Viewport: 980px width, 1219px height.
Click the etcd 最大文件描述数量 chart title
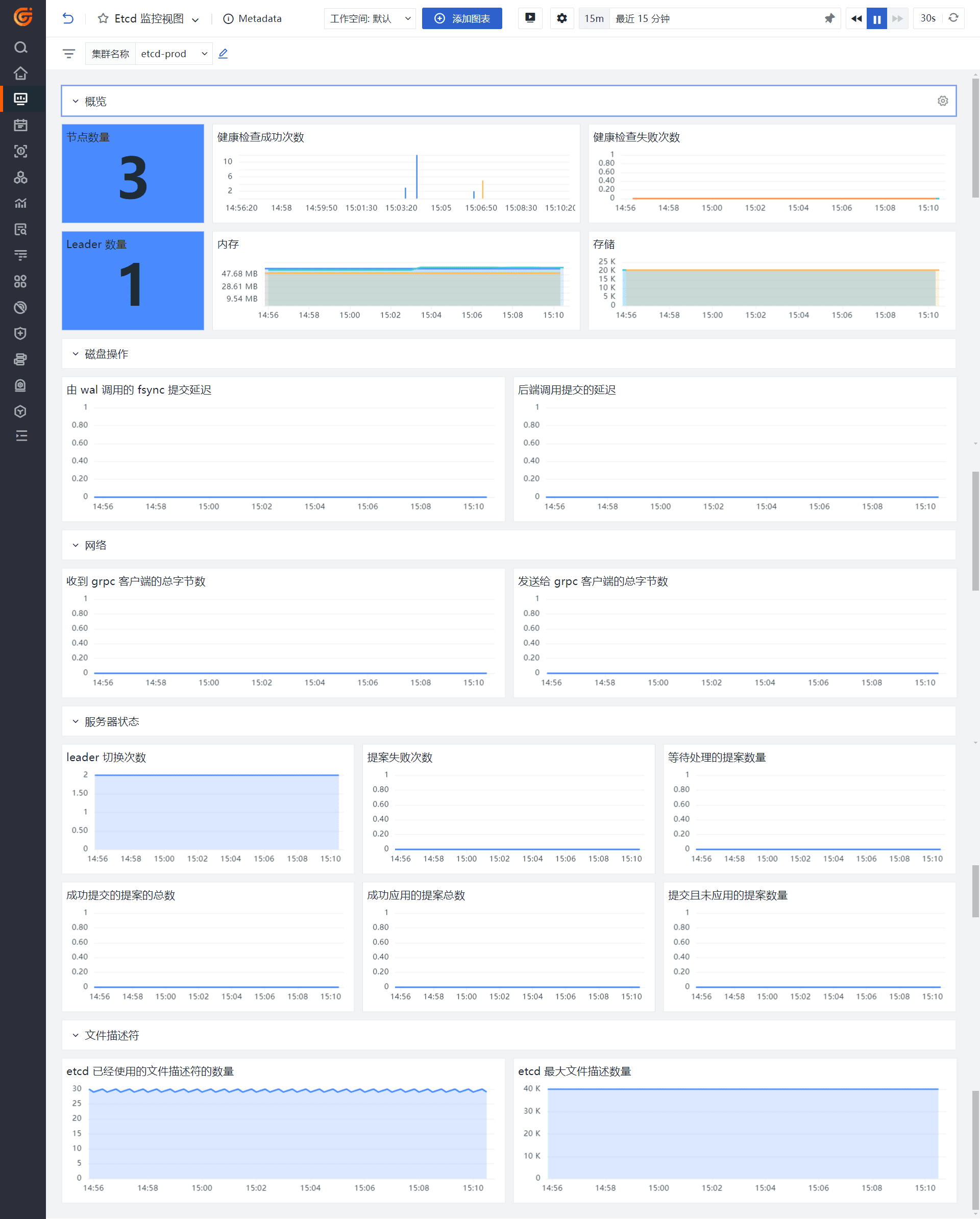pos(575,1071)
